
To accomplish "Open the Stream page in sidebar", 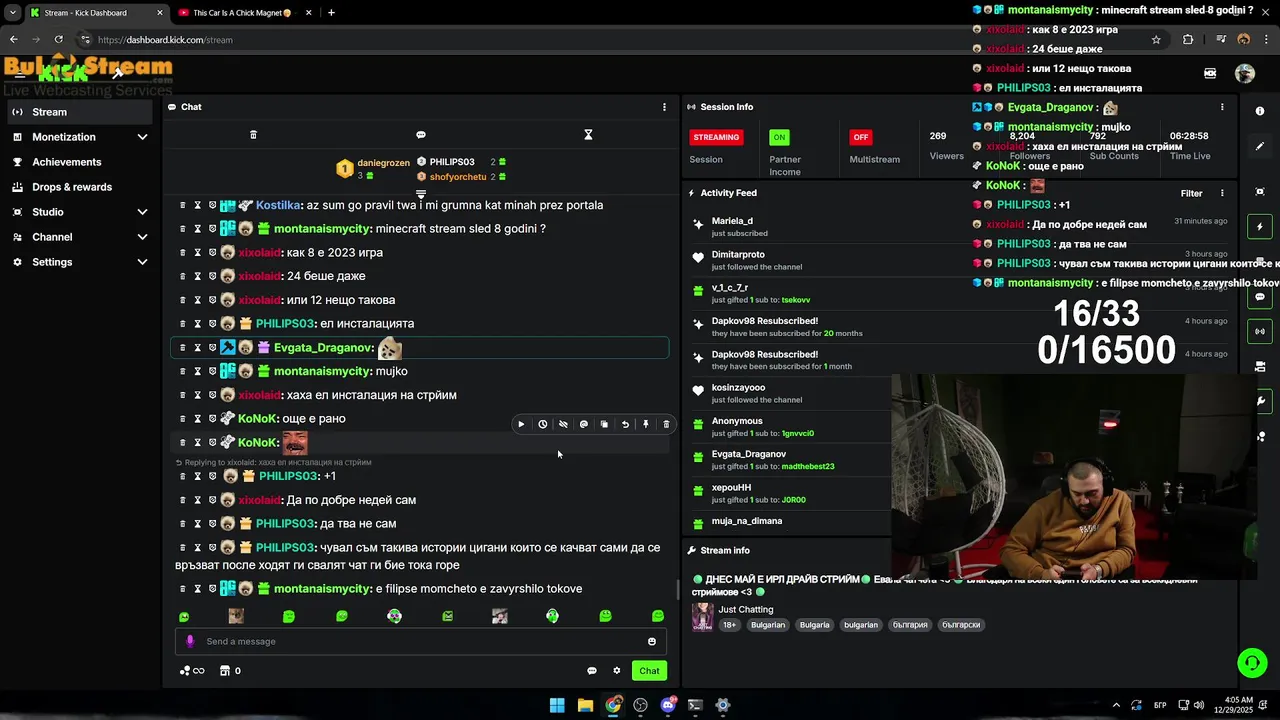I will [80, 112].
